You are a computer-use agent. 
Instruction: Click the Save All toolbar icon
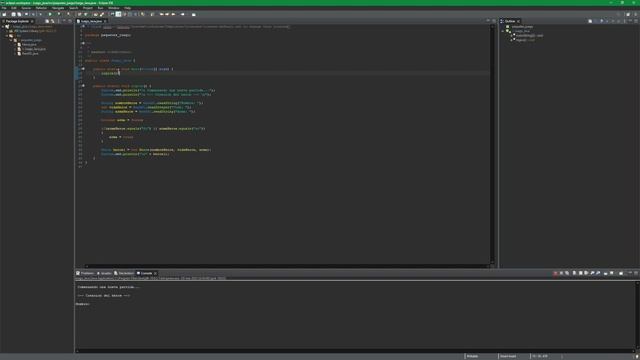coord(19,14)
